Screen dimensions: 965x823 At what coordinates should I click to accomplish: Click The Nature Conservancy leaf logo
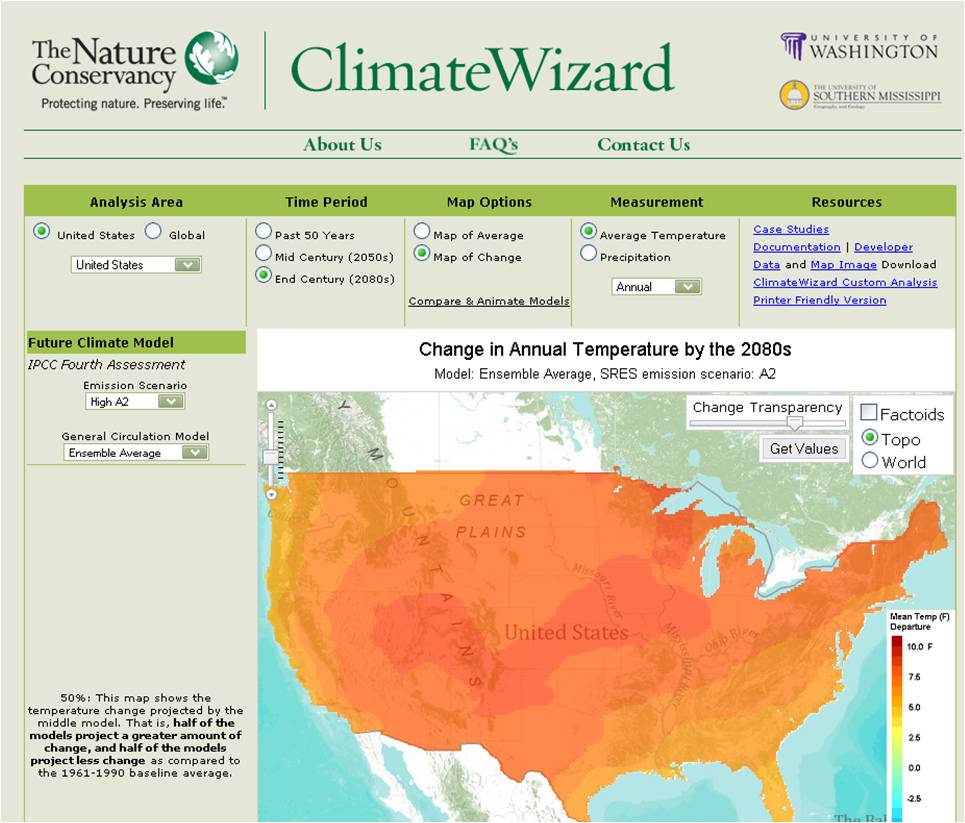[x=211, y=58]
